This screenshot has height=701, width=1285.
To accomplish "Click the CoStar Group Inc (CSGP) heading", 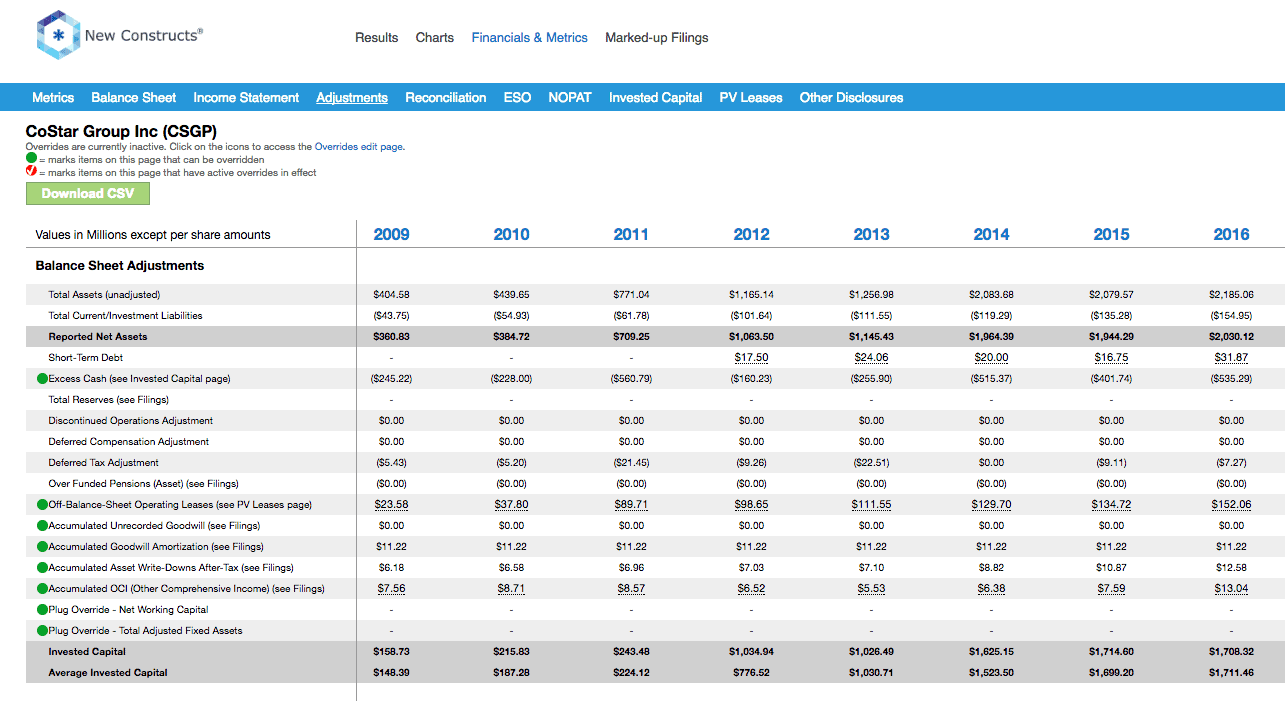I will tap(121, 131).
